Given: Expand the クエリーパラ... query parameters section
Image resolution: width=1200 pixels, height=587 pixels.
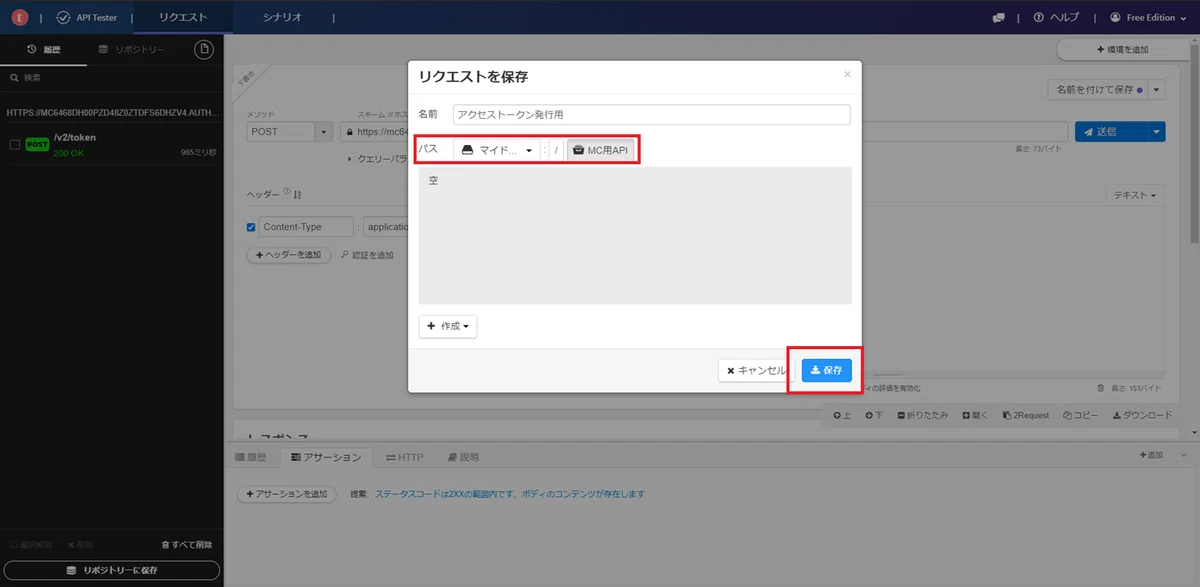Looking at the screenshot, I should tap(377, 159).
